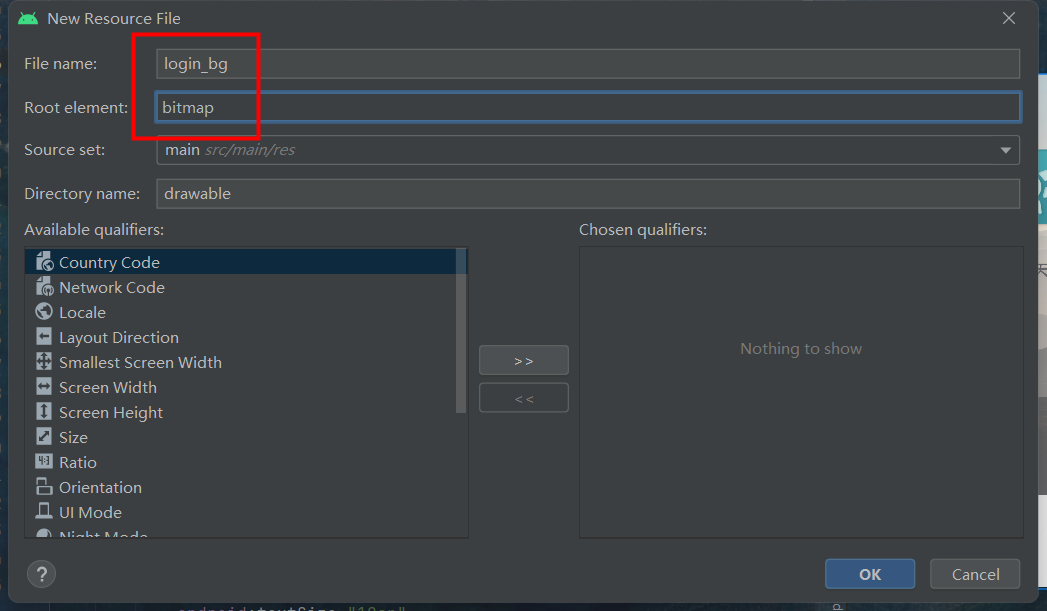The height and width of the screenshot is (611, 1047).
Task: Click the Size qualifier icon
Action: click(x=42, y=437)
